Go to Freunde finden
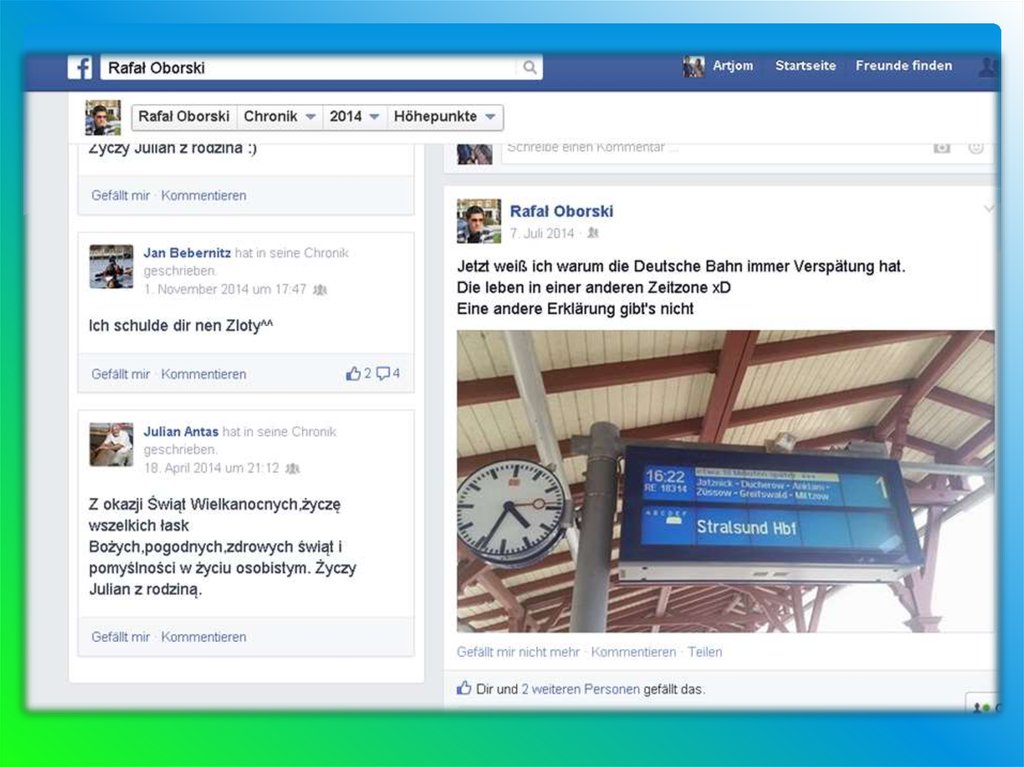1024x767 pixels. click(x=903, y=66)
